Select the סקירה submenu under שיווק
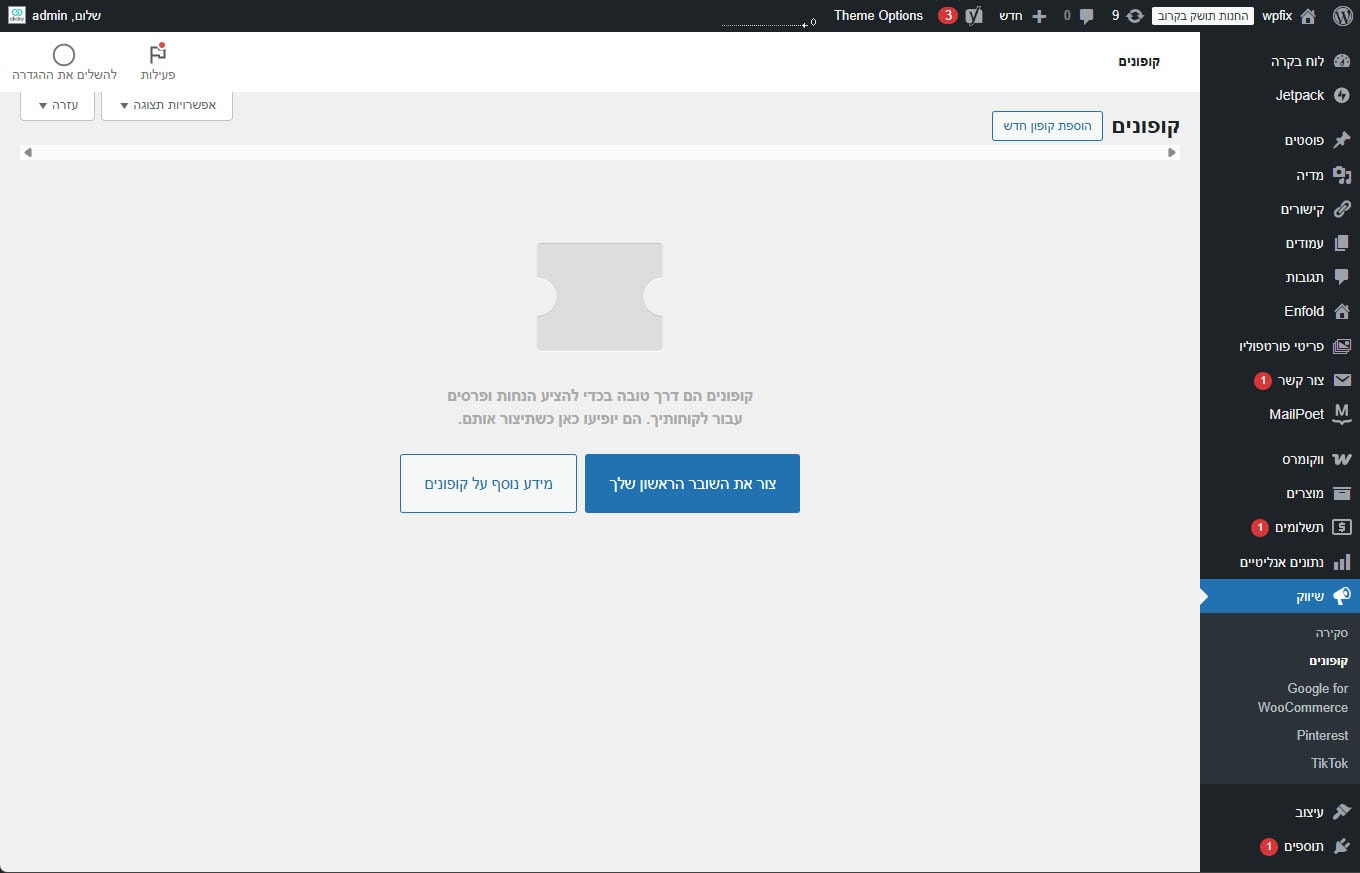Image resolution: width=1360 pixels, height=873 pixels. pos(1330,633)
